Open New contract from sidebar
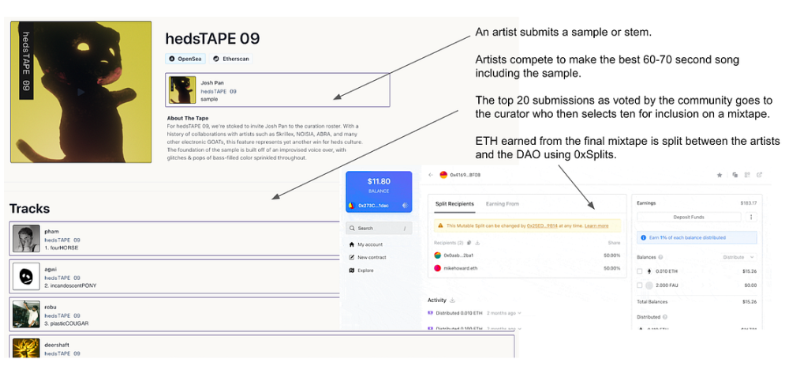Screen dimensions: 802x366 pyautogui.click(x=367, y=258)
